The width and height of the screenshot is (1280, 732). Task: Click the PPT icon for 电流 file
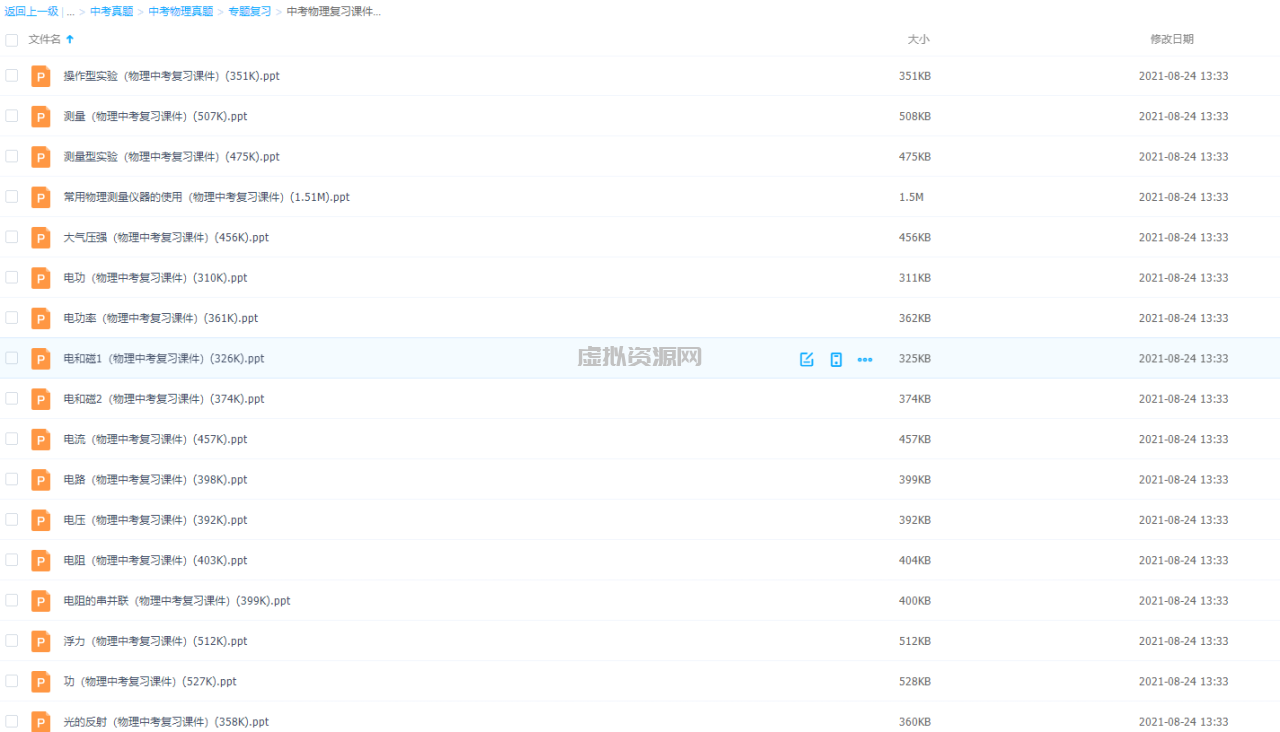[41, 439]
